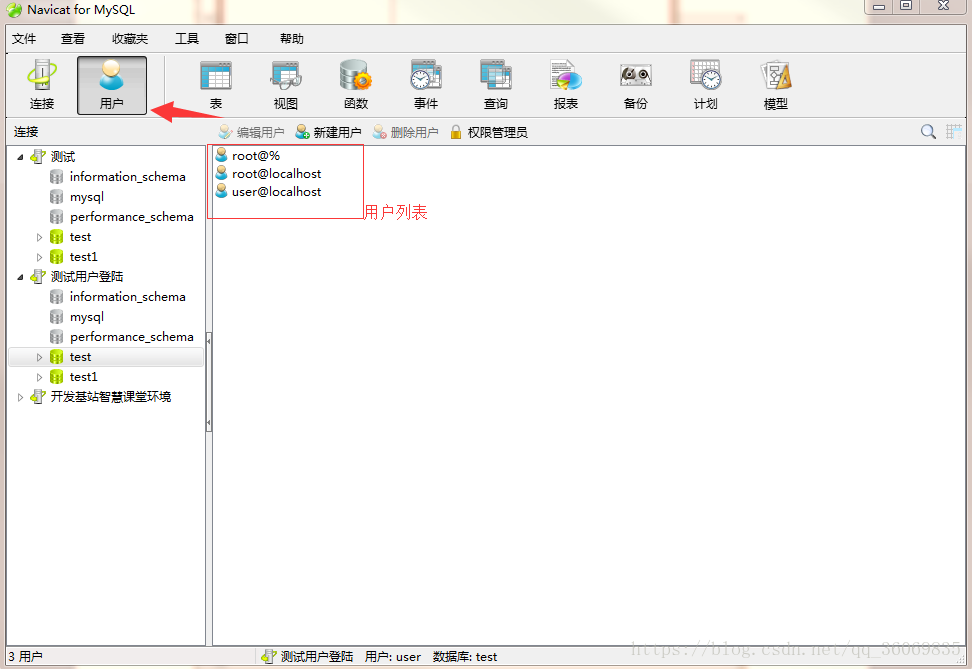This screenshot has width=972, height=669.
Task: Click the root@% user icon
Action: pyautogui.click(x=221, y=155)
